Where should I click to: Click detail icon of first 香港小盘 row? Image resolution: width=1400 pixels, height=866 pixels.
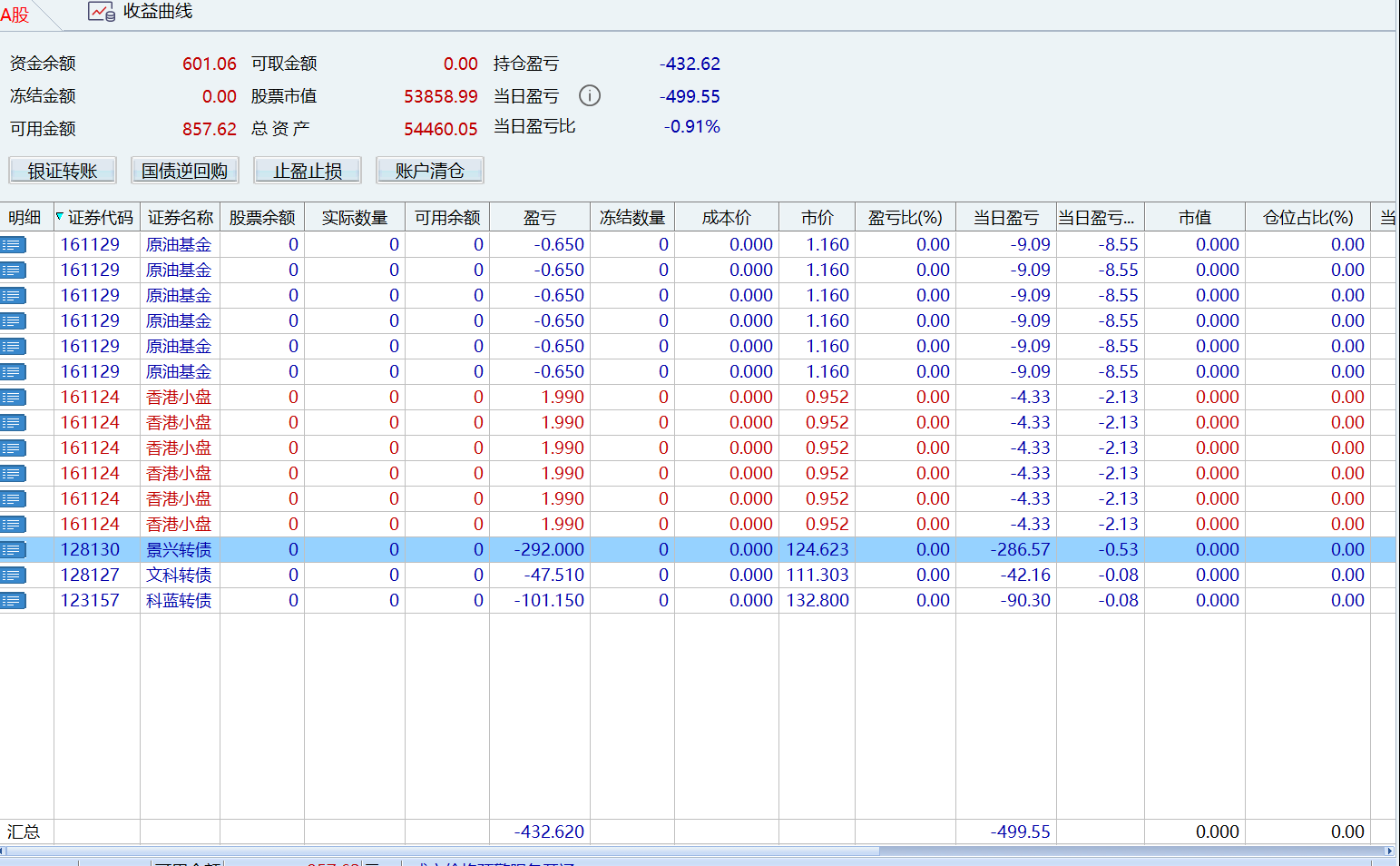14,398
